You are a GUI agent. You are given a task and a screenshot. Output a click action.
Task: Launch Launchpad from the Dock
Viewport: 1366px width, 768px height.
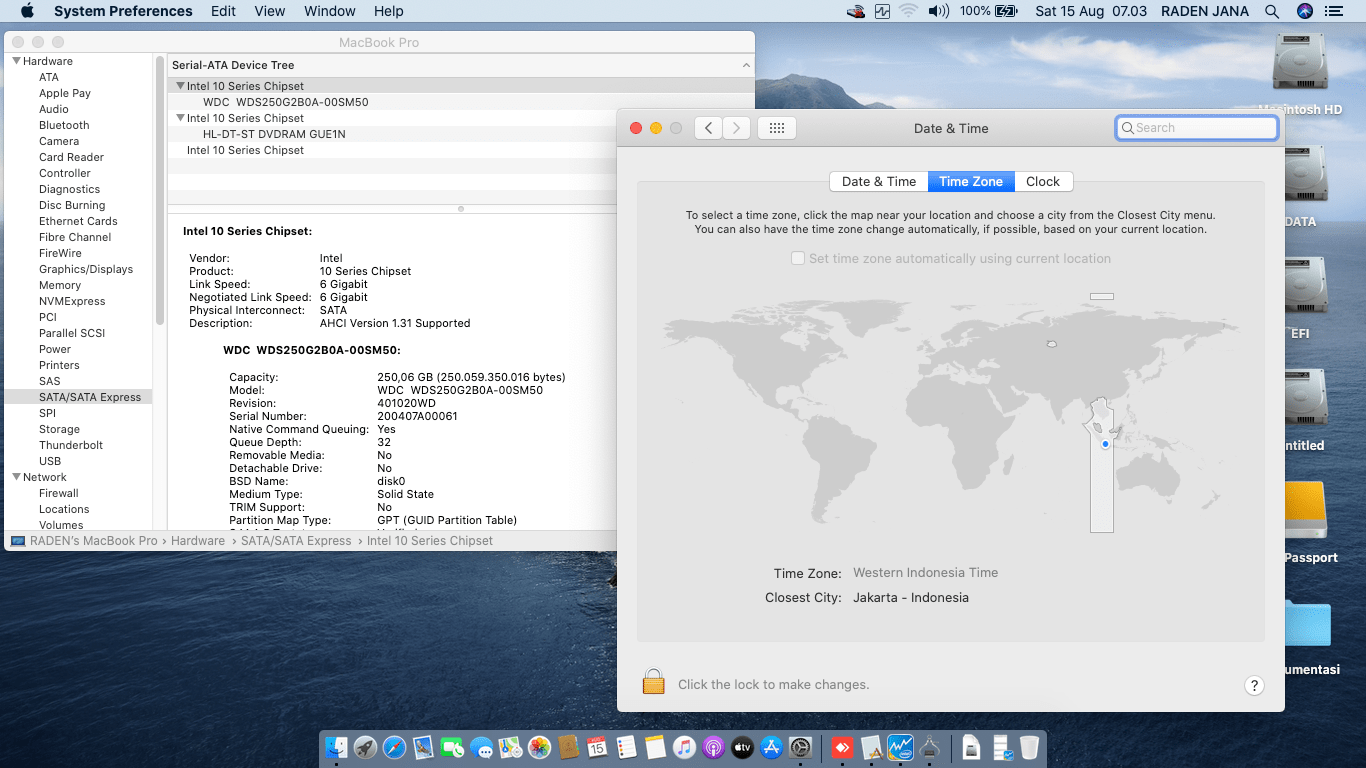click(x=366, y=747)
